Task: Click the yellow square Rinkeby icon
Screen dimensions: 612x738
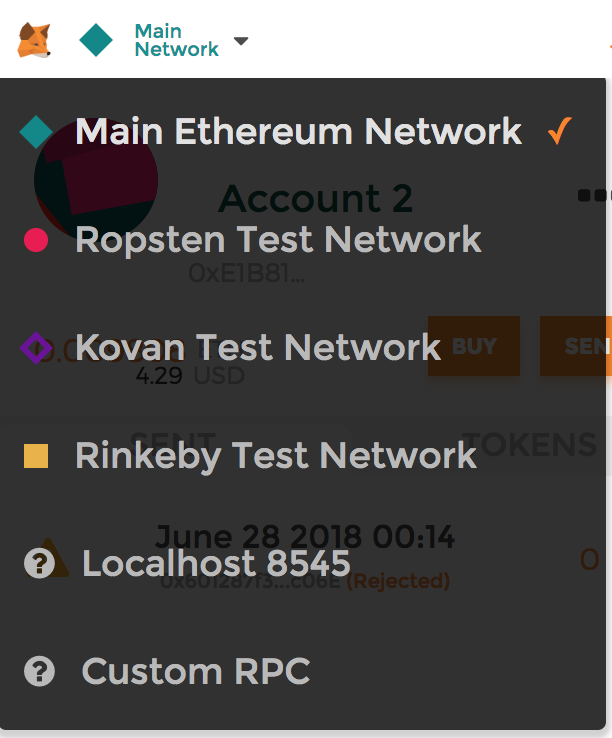Action: 36,456
